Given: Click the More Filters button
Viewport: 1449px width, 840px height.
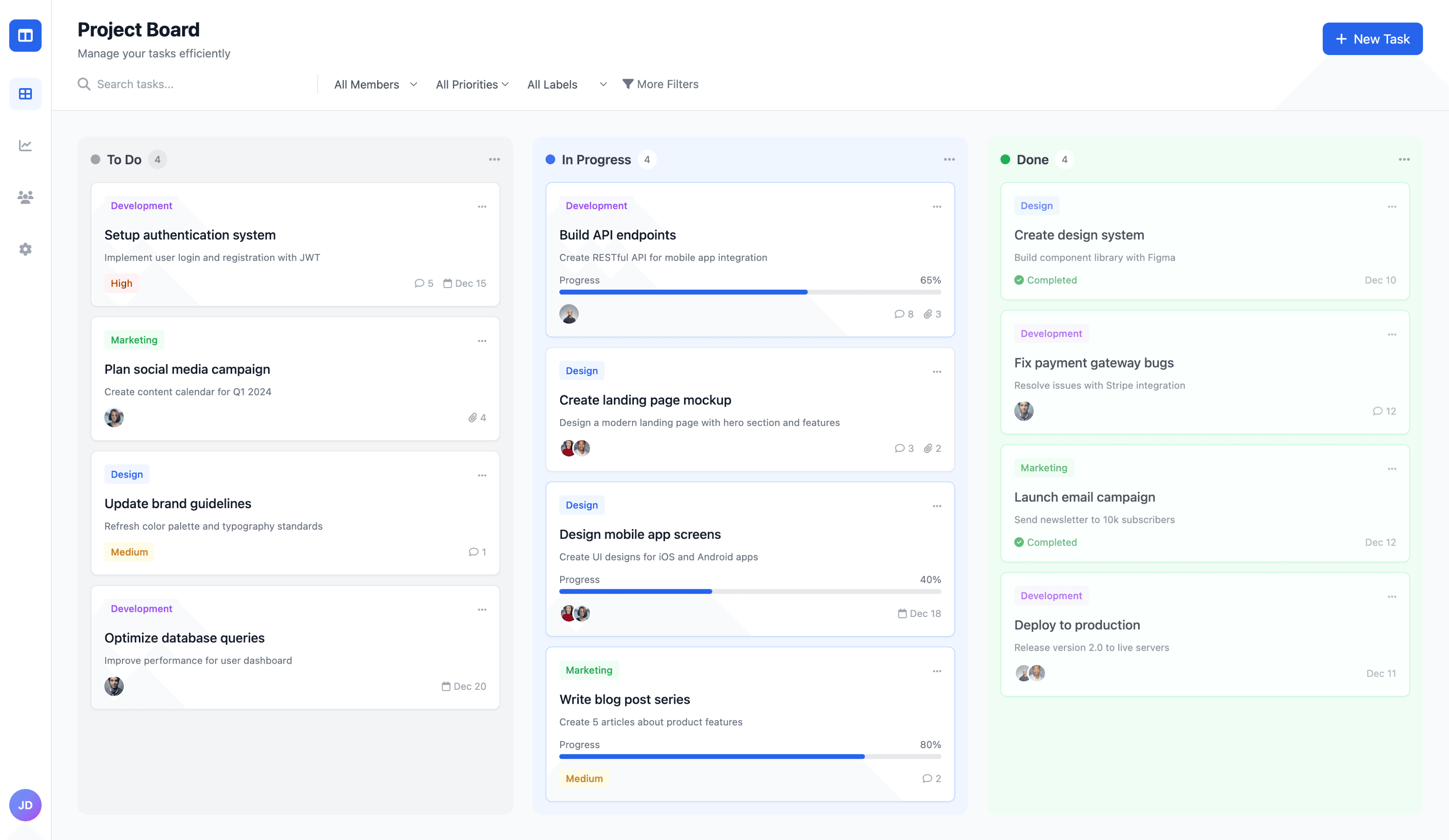Looking at the screenshot, I should click(660, 84).
